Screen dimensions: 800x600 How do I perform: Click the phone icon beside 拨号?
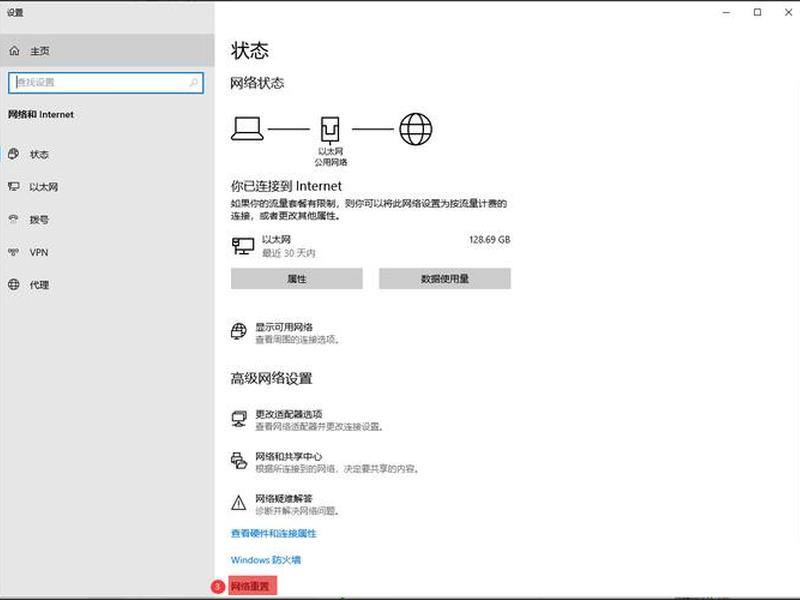pos(14,219)
